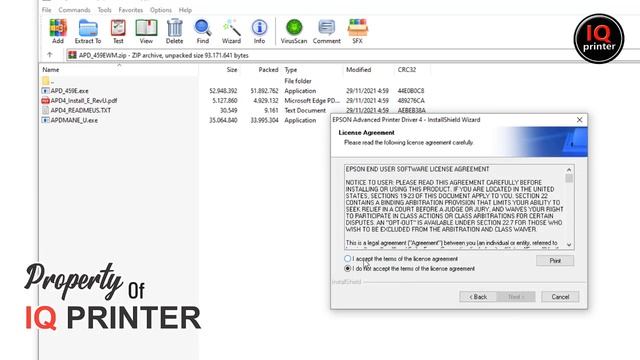640x360 pixels.
Task: Open the Help menu
Action: pyautogui.click(x=185, y=10)
